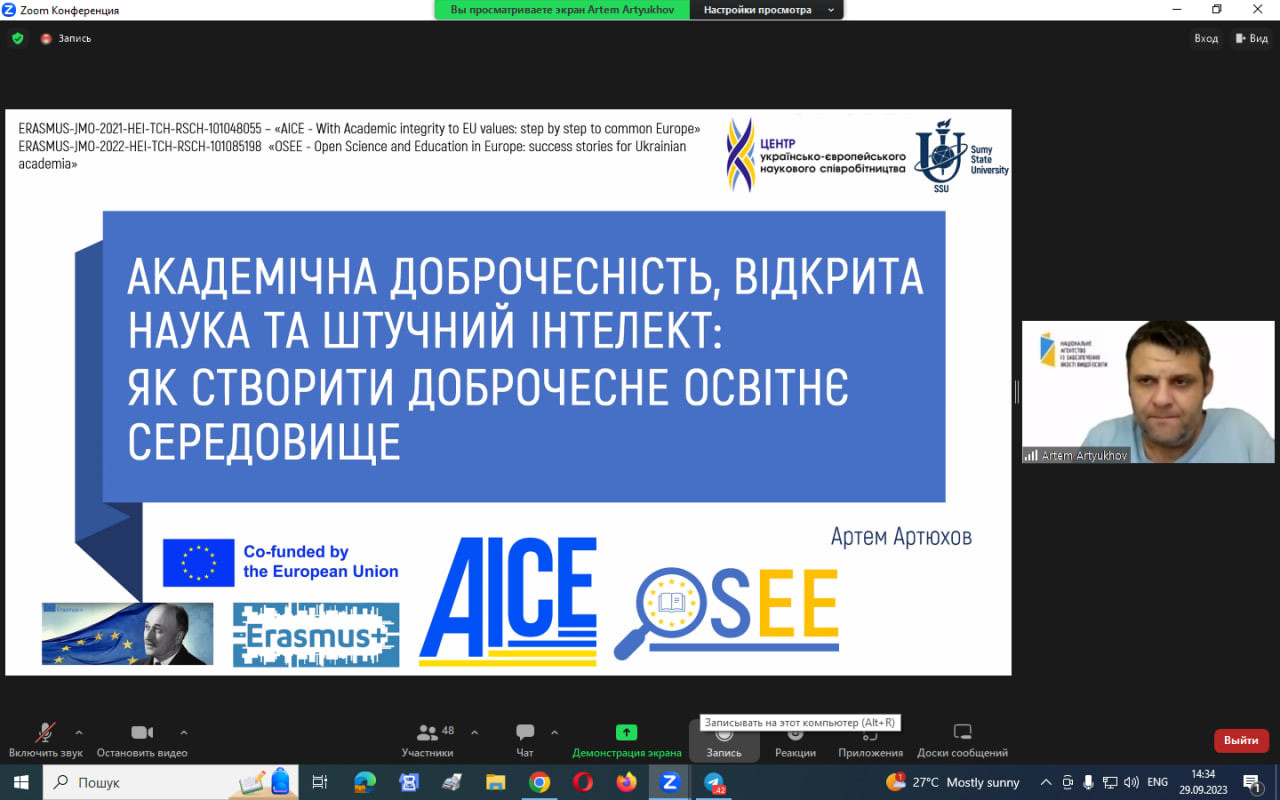The height and width of the screenshot is (800, 1280).
Task: Switch to Zoom on the taskbar
Action: pos(670,782)
